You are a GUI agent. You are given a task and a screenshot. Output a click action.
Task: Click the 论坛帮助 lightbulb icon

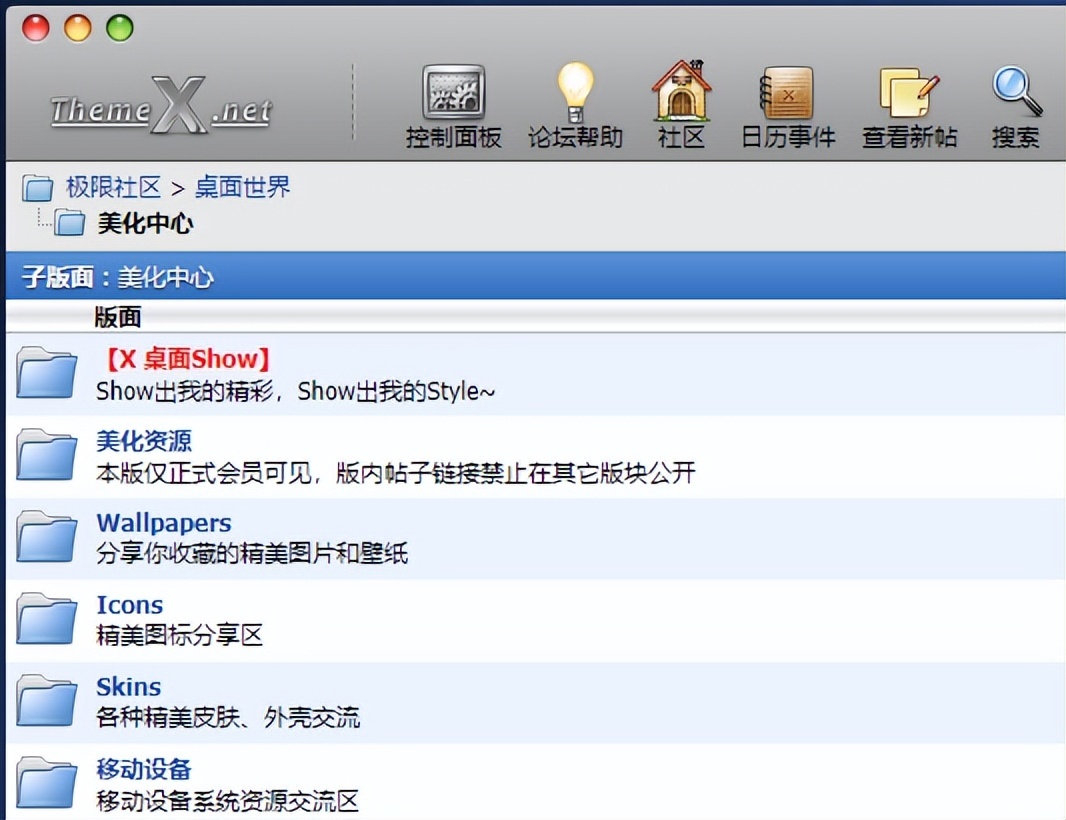coord(575,92)
